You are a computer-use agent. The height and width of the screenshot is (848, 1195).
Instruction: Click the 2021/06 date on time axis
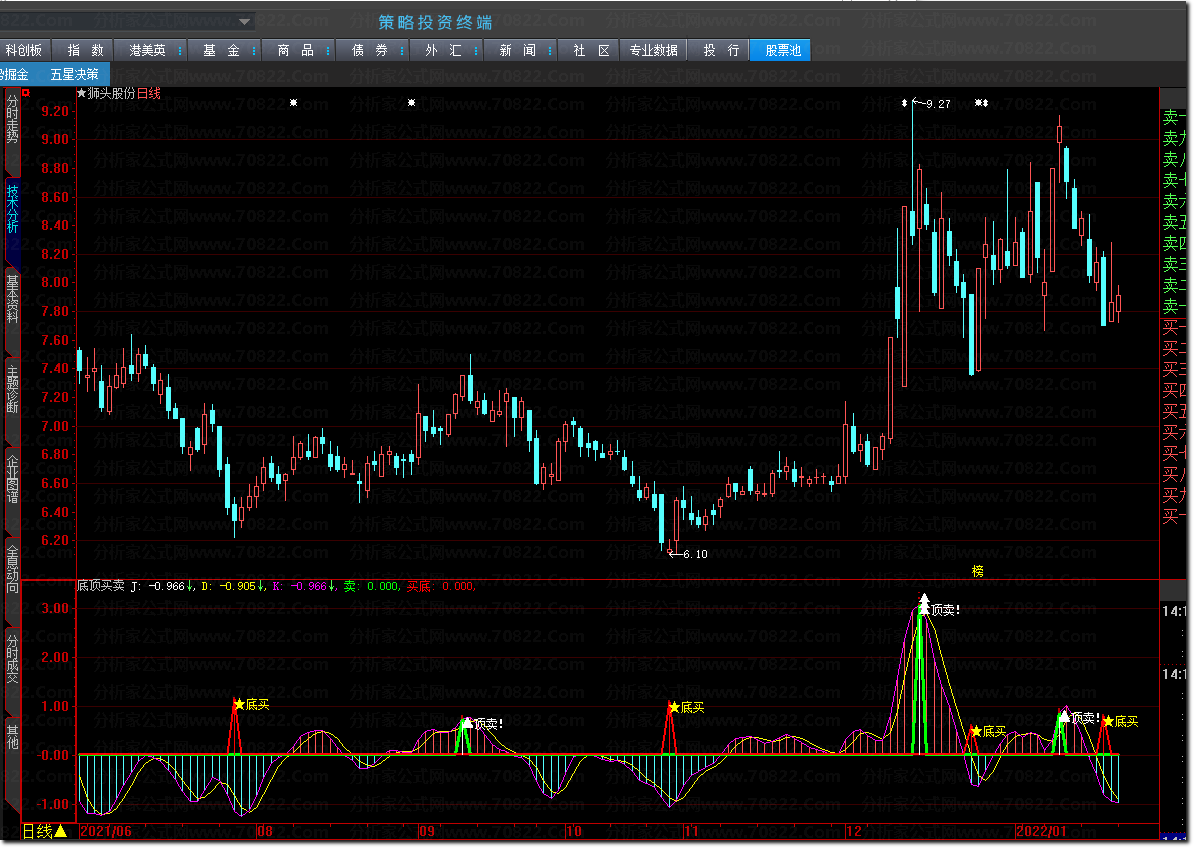pyautogui.click(x=105, y=831)
